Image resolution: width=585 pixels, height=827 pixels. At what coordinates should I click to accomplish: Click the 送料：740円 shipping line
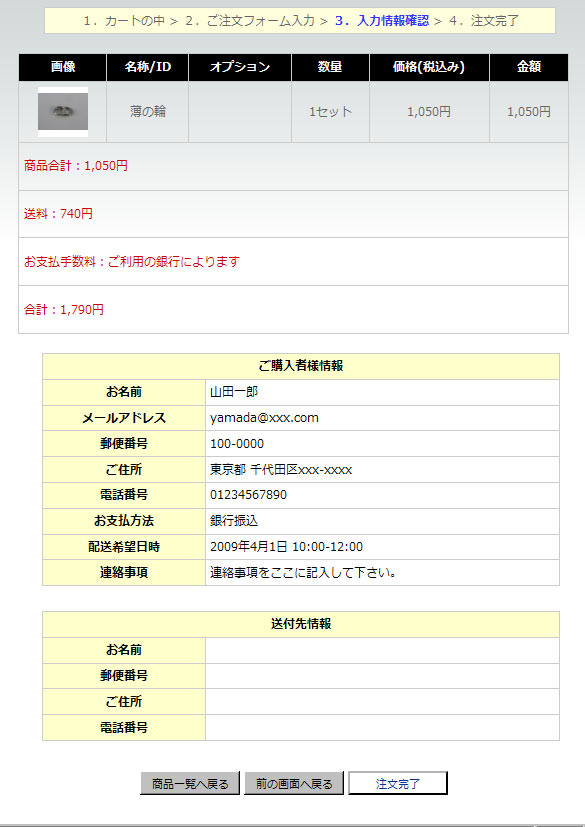58,214
